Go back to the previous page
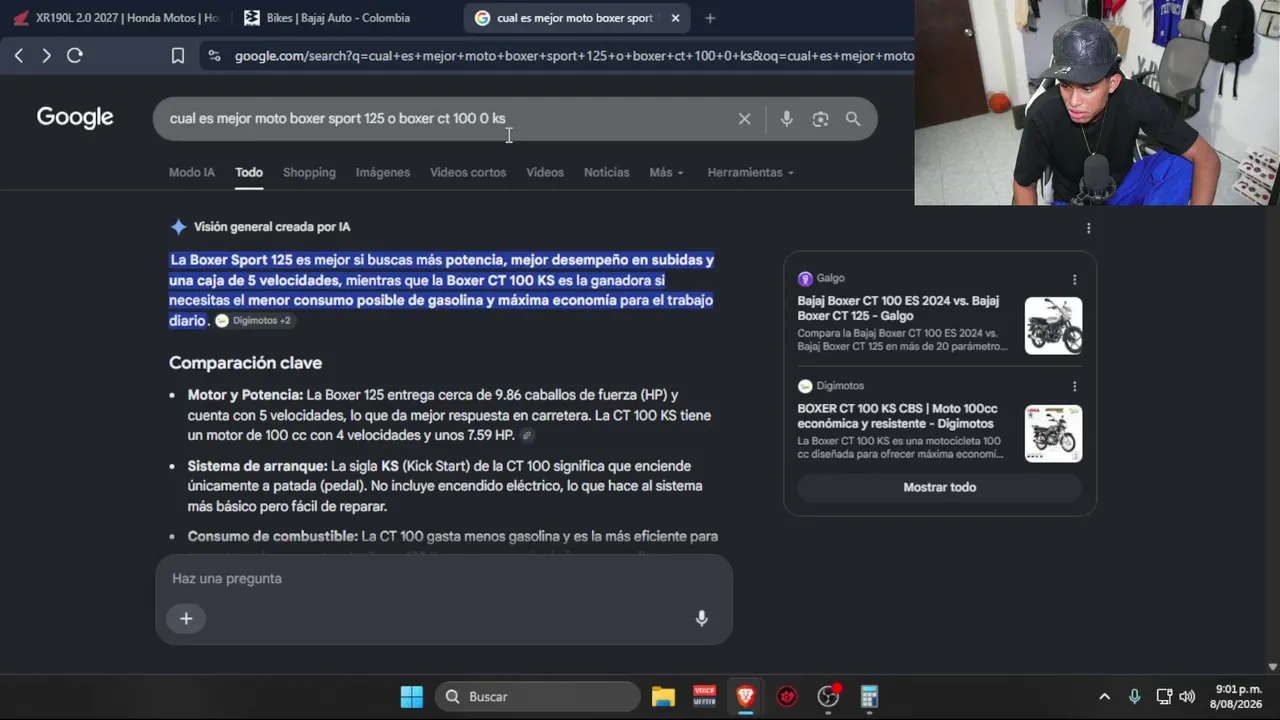Screen dimensions: 1280x720 (19, 56)
